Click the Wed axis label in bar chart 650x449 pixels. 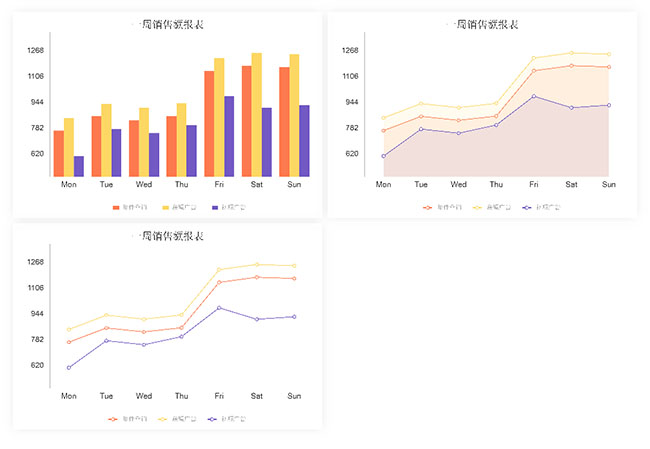click(x=144, y=185)
